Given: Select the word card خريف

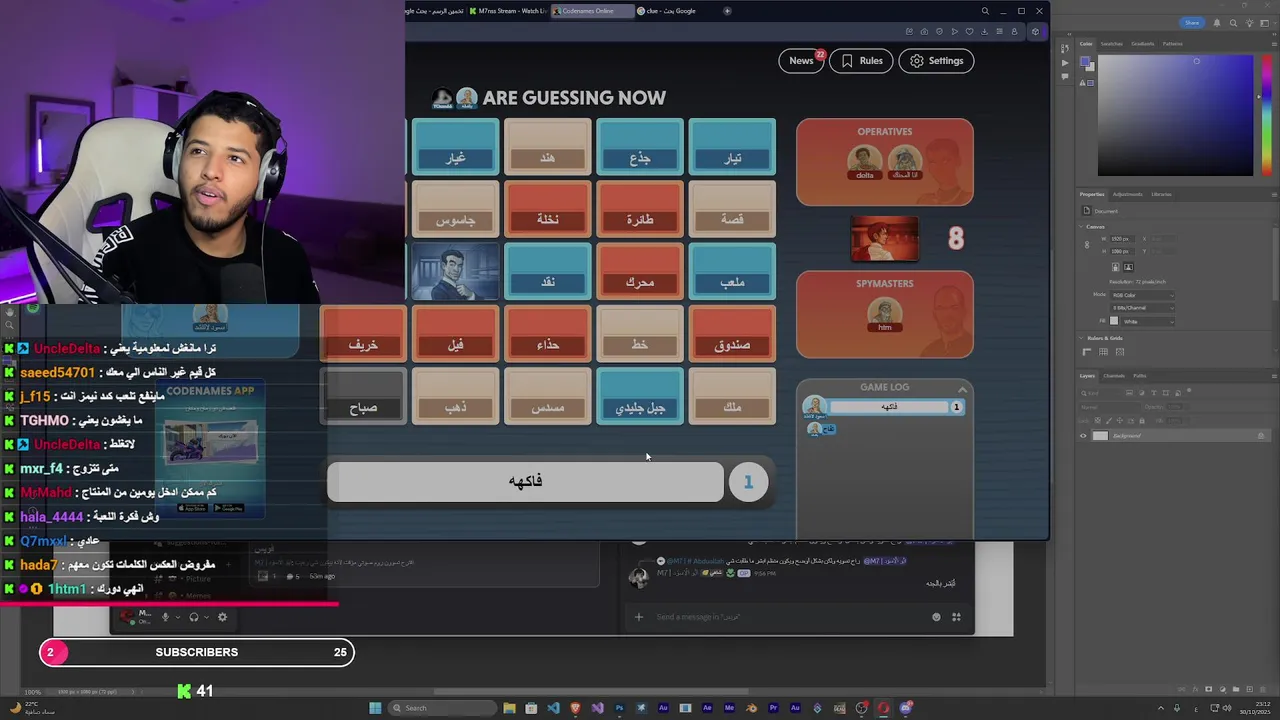Looking at the screenshot, I should pos(363,334).
